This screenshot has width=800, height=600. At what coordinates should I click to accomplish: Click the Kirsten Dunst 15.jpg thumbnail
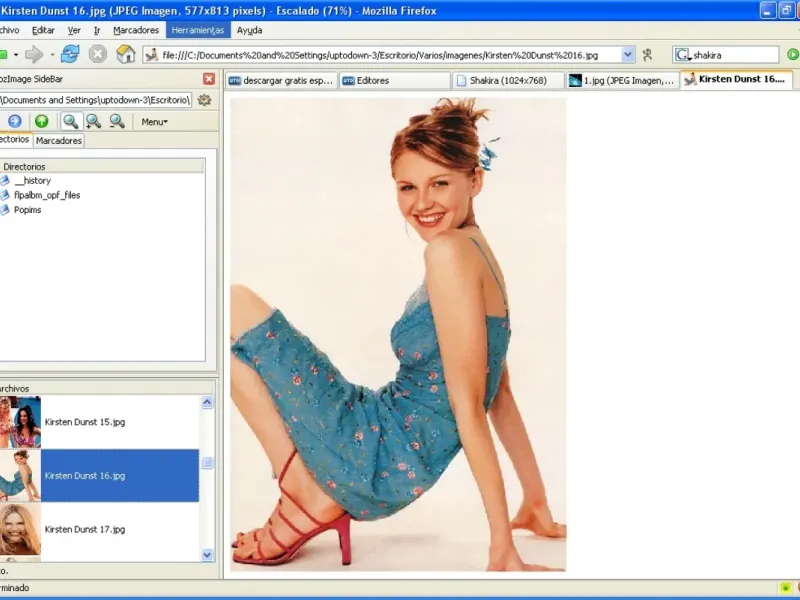coord(20,422)
